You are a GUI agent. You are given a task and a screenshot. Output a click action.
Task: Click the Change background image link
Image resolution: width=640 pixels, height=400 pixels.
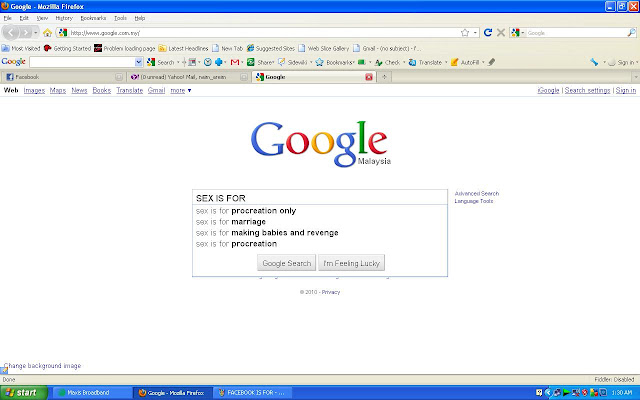click(42, 366)
